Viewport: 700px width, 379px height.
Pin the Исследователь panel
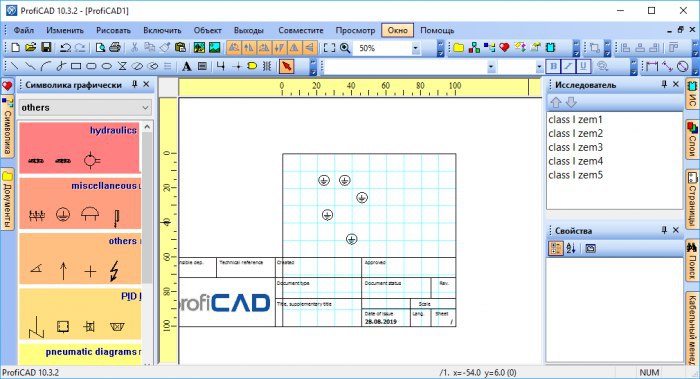tap(664, 84)
